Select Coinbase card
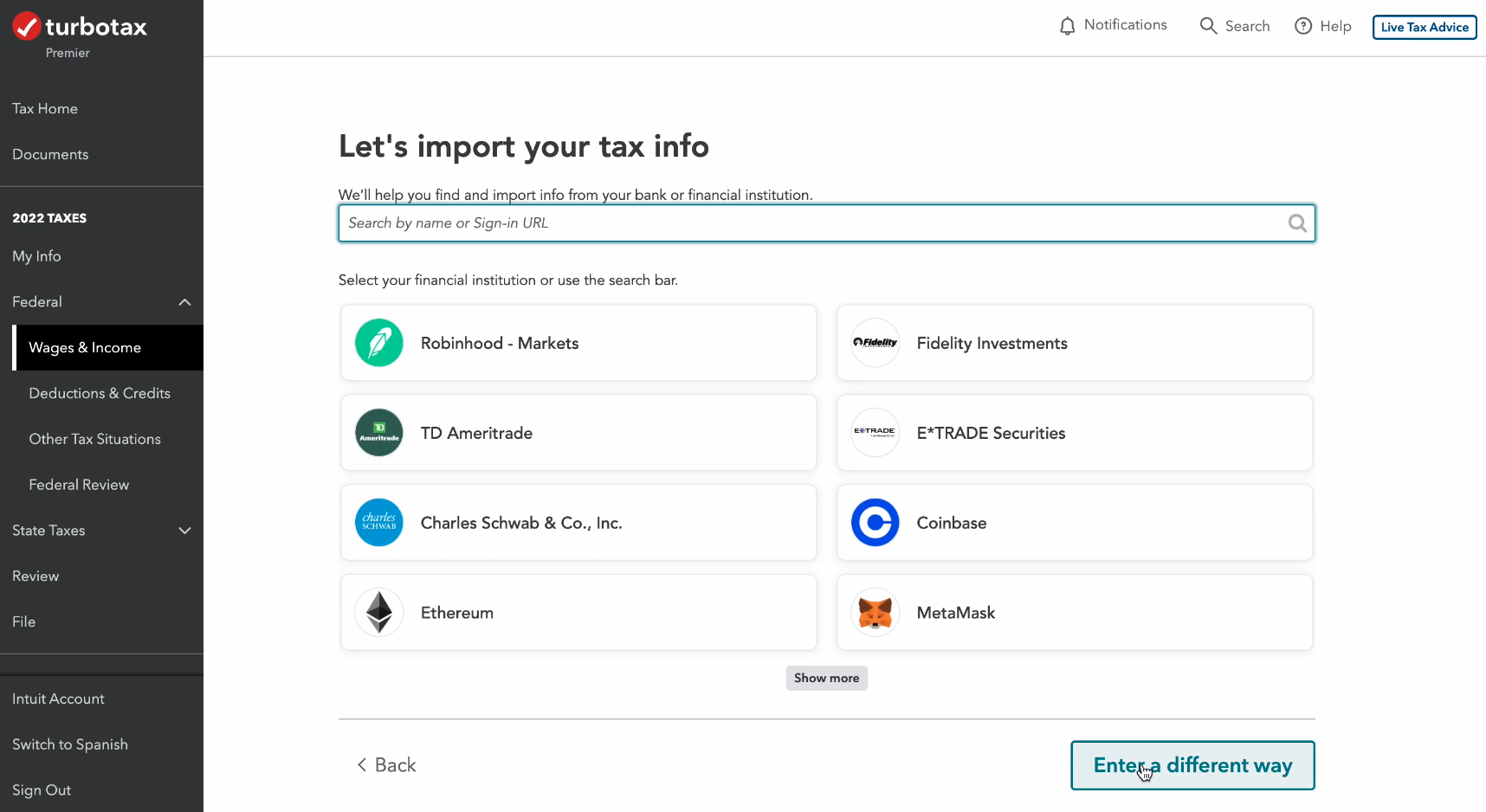This screenshot has width=1486, height=812. 1075,523
